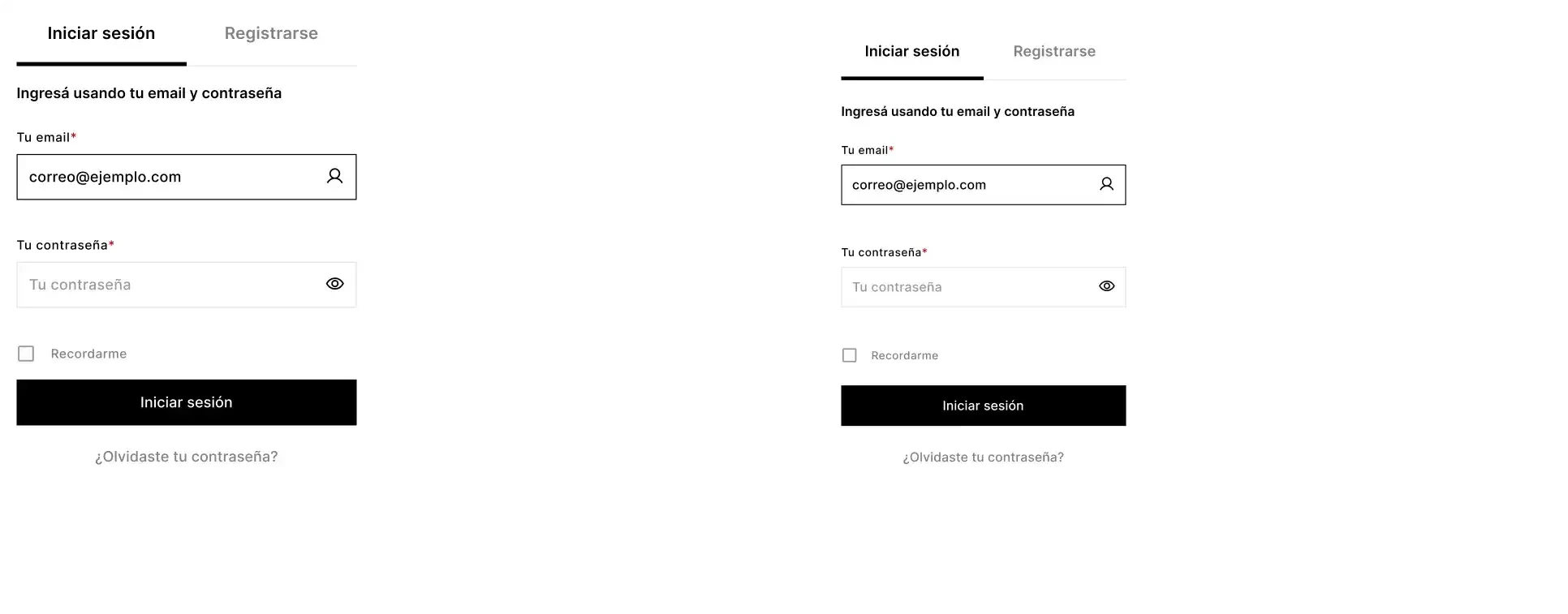
Task: Follow the ¿Olvidaste tu contraseña? link in the desktop form
Action: tap(983, 457)
